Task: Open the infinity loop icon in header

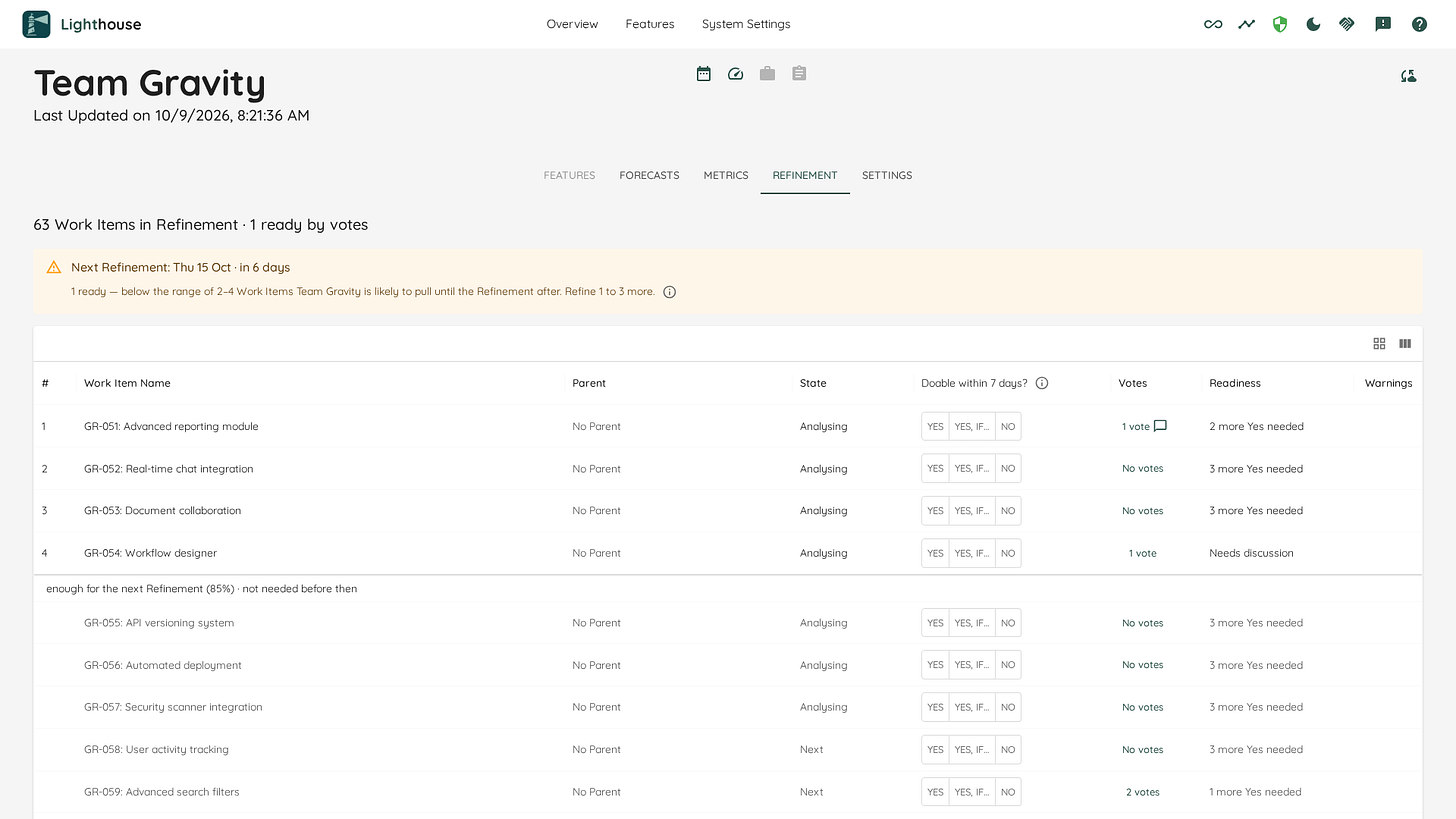Action: point(1213,24)
